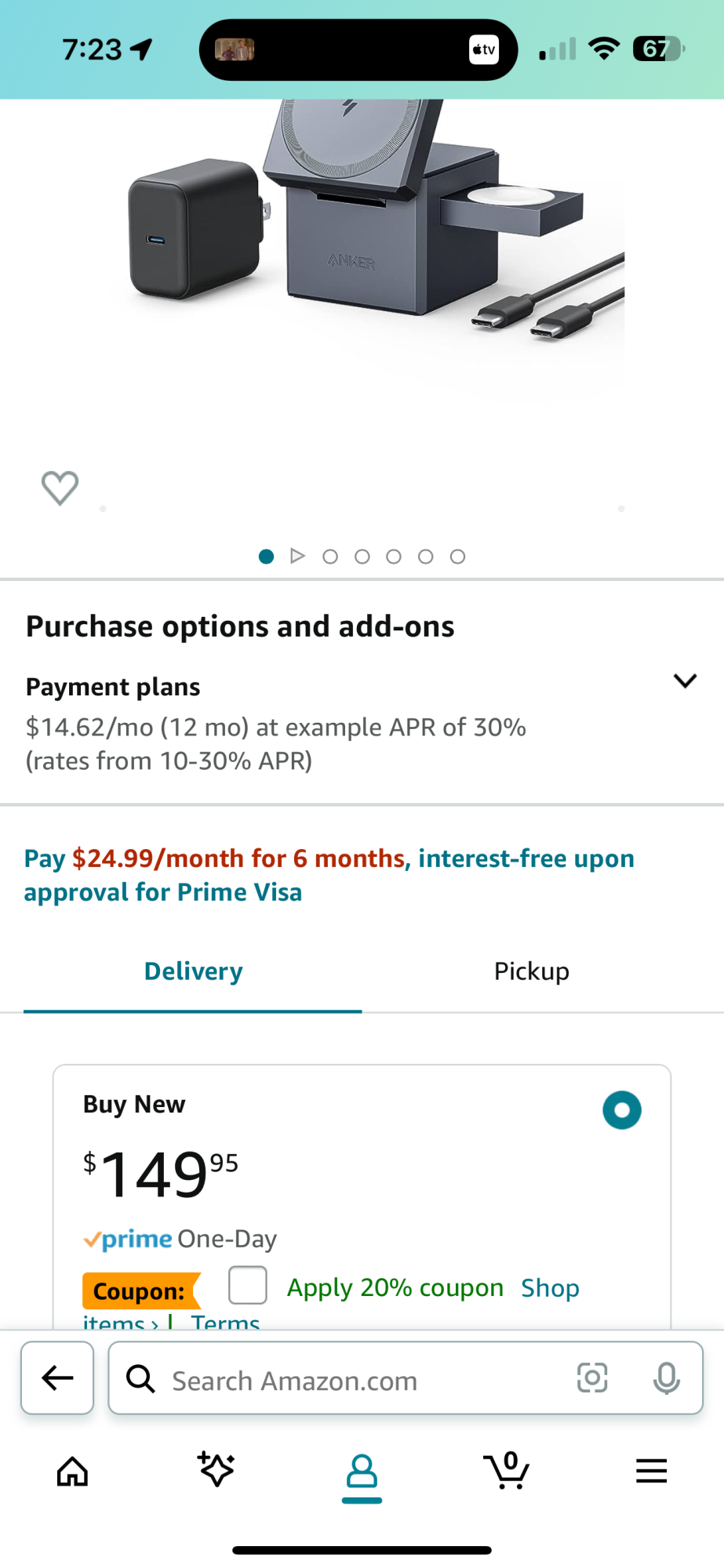Open Prime Visa interest-free offer link

329,875
